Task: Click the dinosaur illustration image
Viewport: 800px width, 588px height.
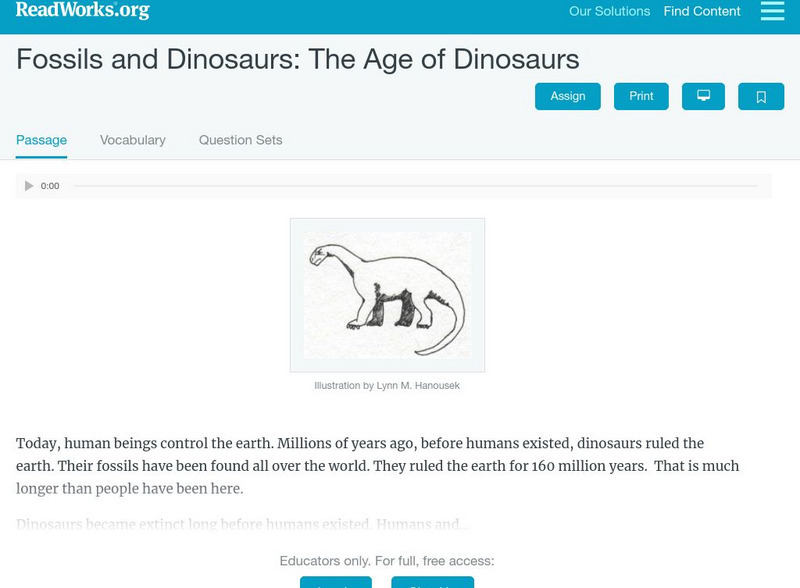Action: click(x=387, y=295)
